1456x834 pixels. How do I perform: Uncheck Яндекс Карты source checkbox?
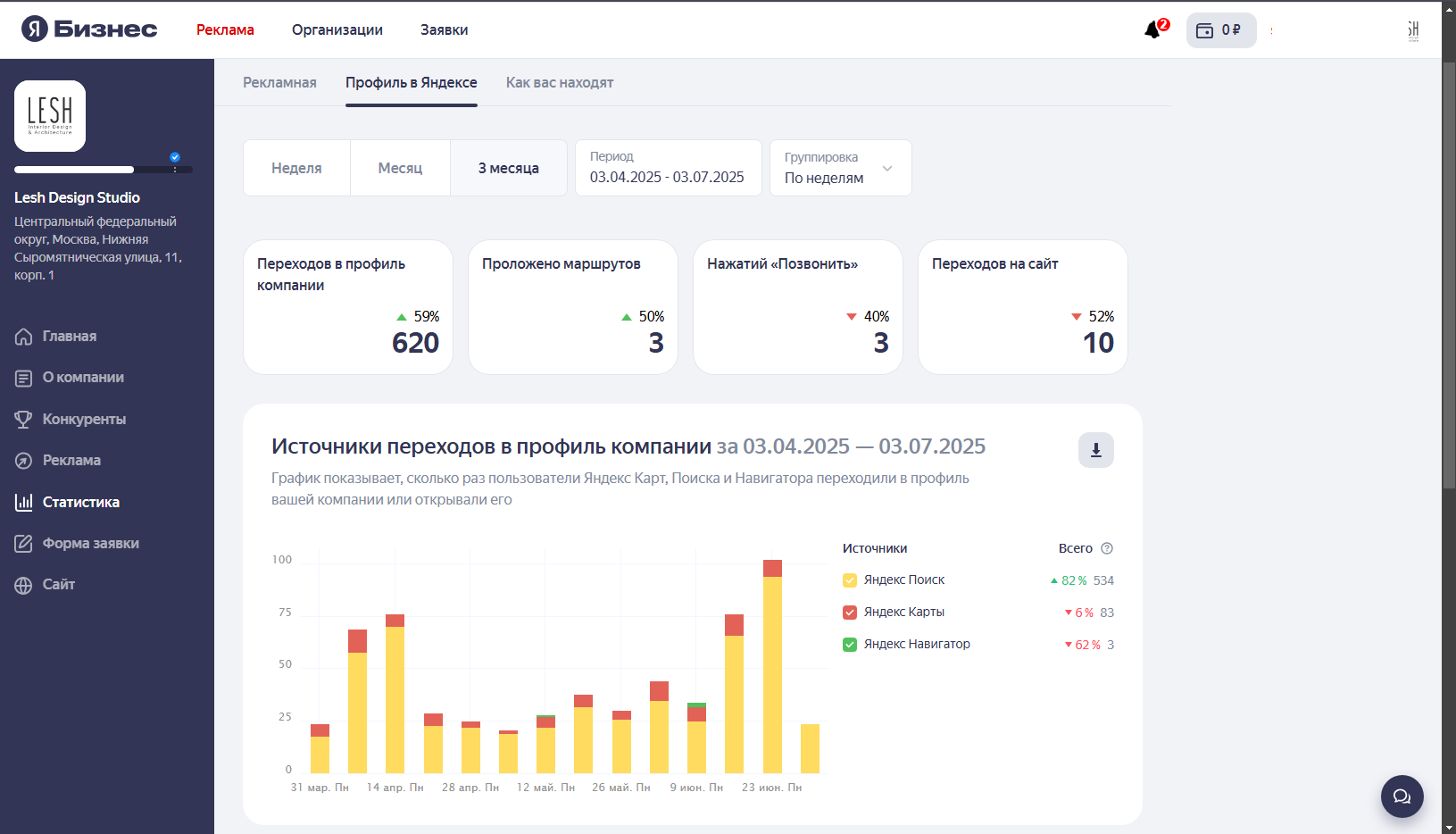click(850, 613)
